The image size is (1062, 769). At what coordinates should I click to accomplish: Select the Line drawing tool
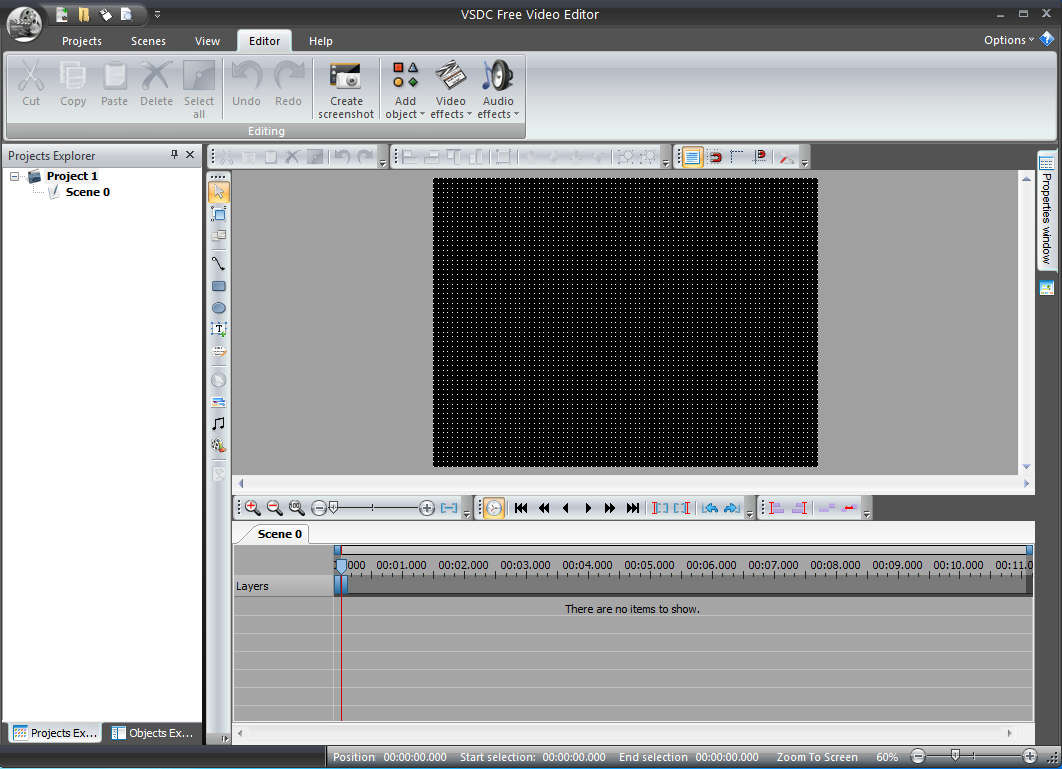coord(219,263)
